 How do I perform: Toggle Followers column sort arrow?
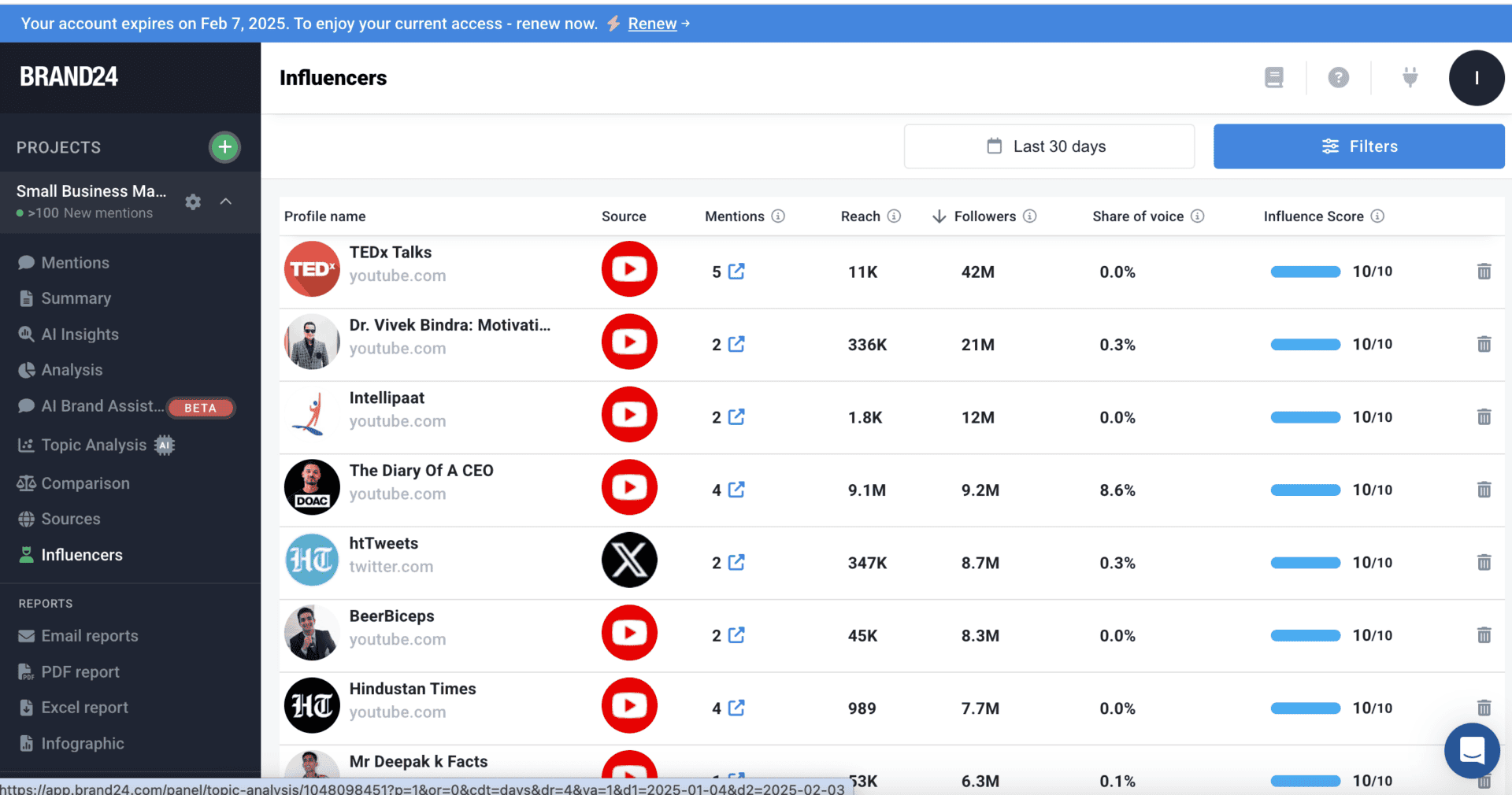click(x=939, y=216)
